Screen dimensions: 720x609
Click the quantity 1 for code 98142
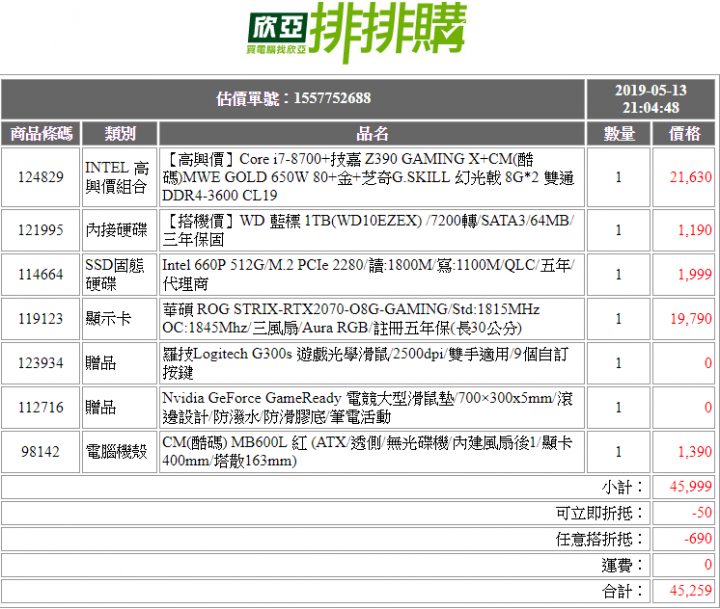click(x=619, y=451)
